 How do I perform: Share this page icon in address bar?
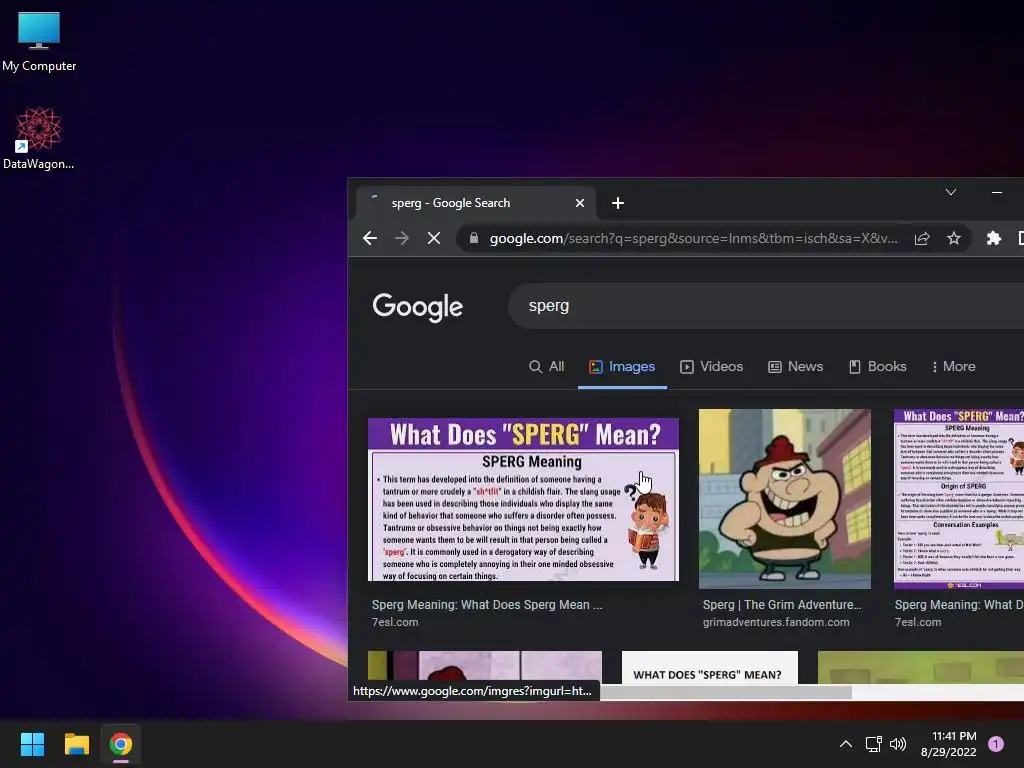[921, 238]
